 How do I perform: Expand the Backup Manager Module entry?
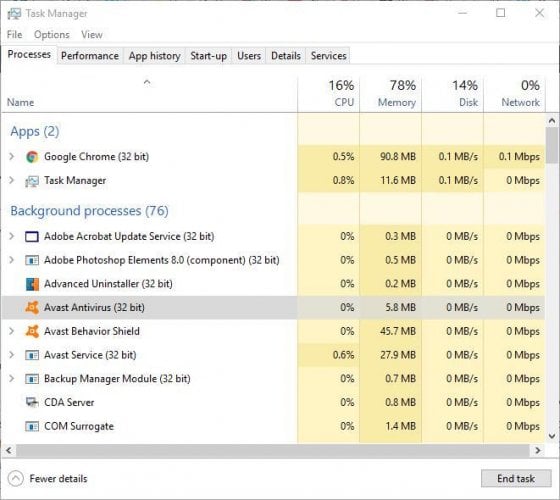coord(11,379)
